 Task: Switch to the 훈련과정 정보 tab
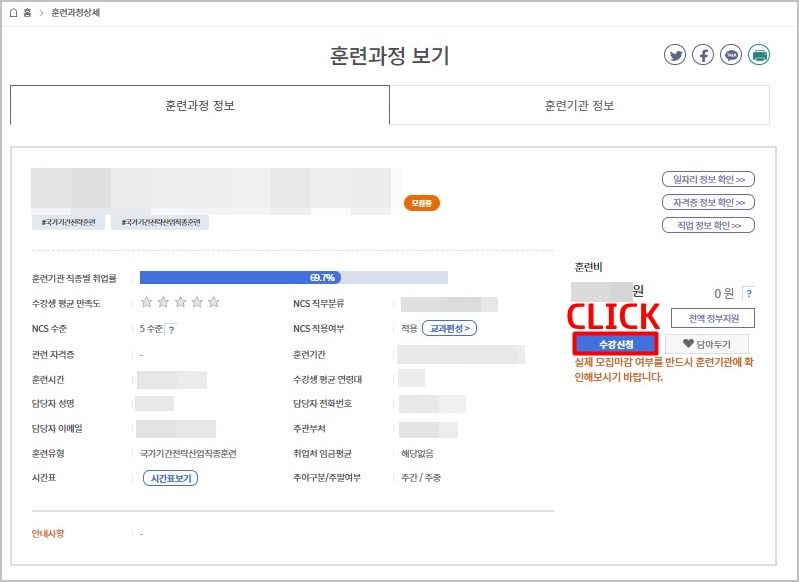[x=200, y=105]
